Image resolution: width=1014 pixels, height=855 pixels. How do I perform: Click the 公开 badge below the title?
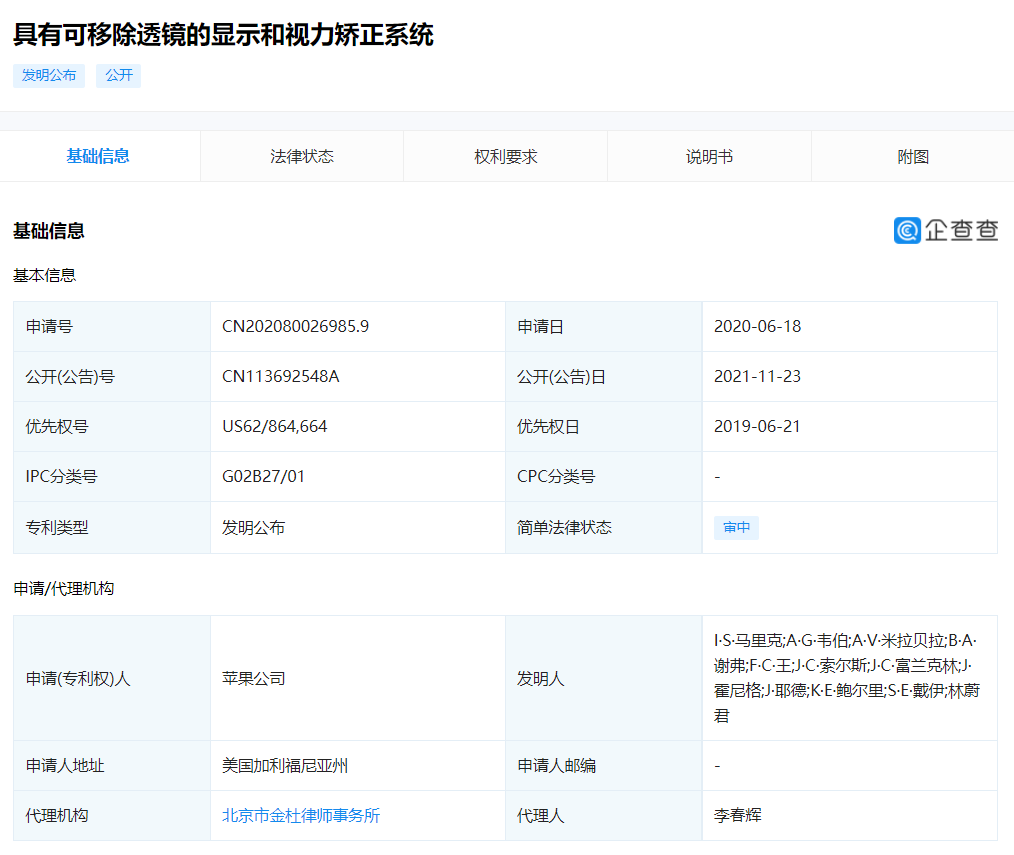pos(118,75)
